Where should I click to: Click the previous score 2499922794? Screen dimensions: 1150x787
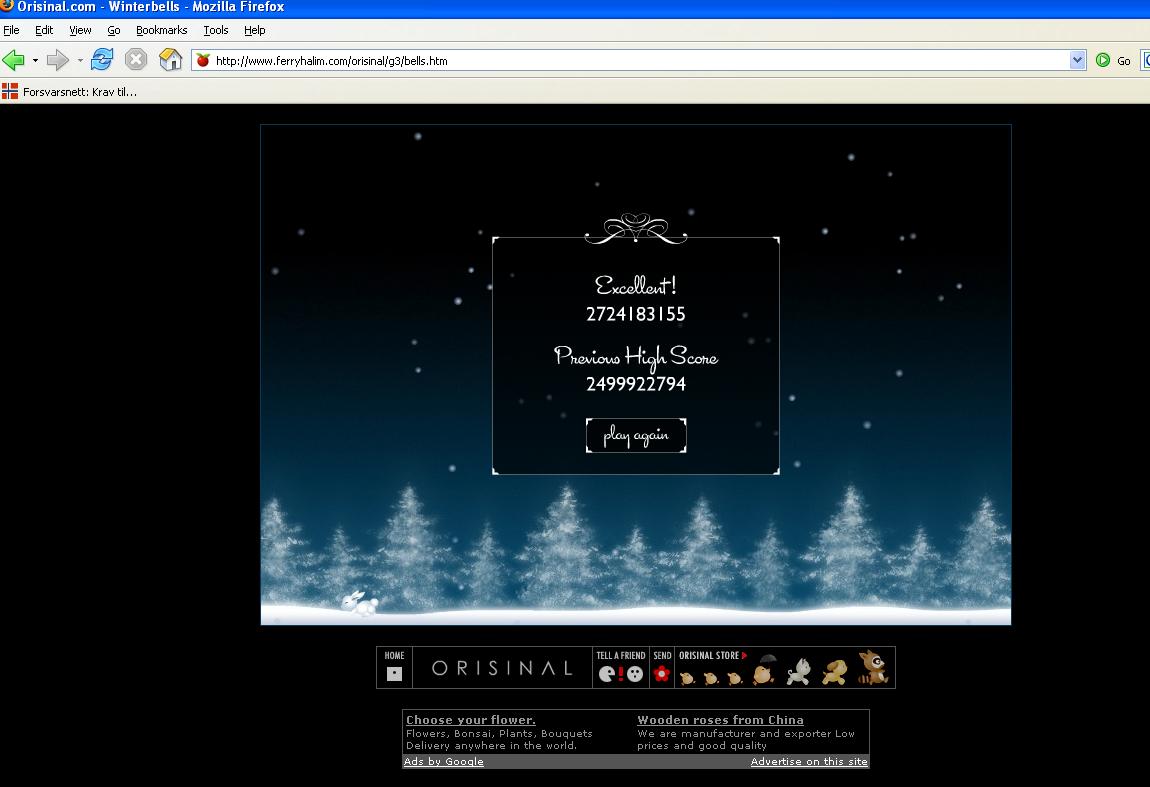tap(636, 384)
